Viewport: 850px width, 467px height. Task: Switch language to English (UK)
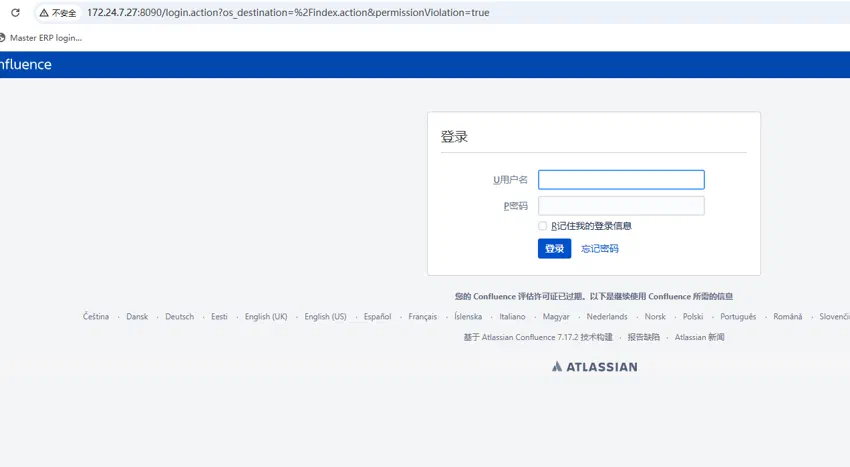tap(266, 317)
